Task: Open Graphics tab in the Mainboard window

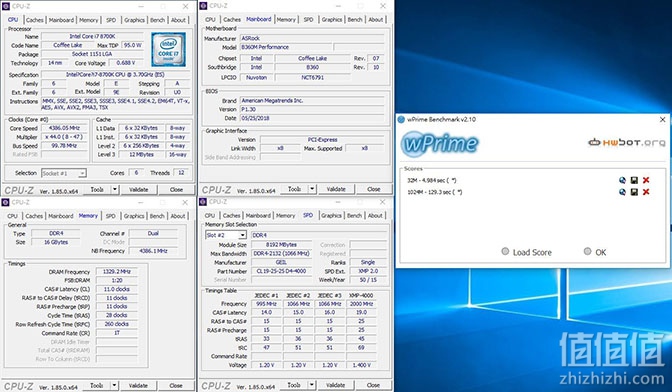Action: click(332, 19)
